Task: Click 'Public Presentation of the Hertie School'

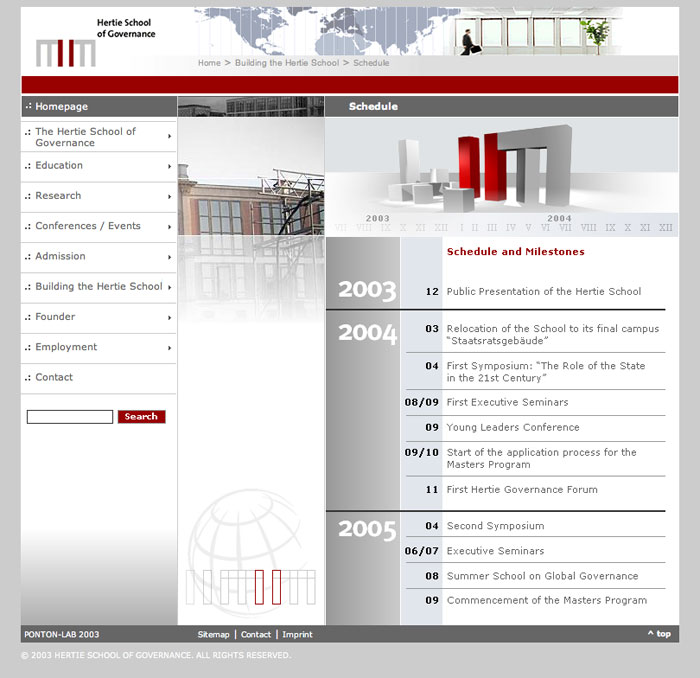Action: pyautogui.click(x=544, y=292)
